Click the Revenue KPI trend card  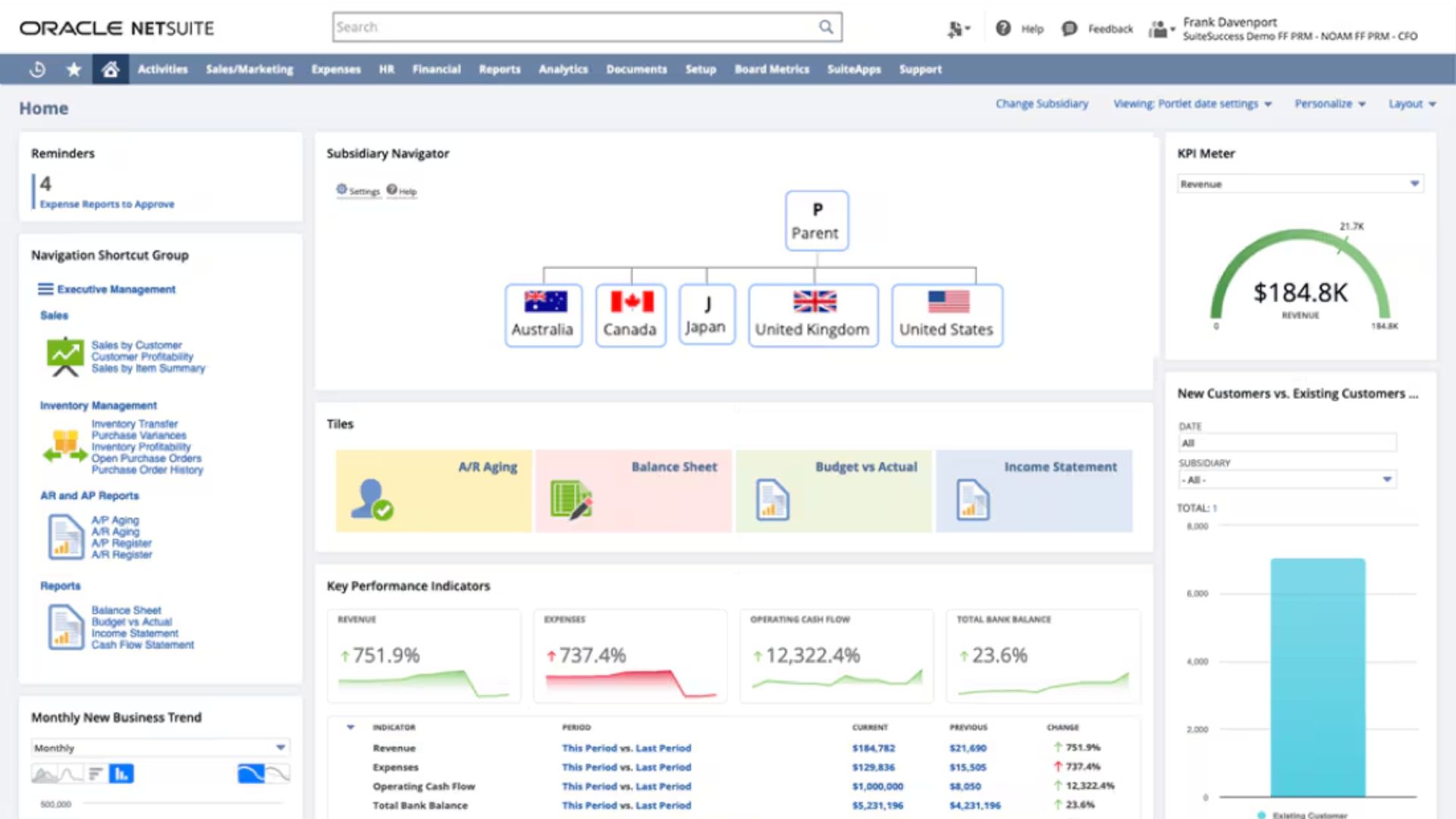pos(424,657)
